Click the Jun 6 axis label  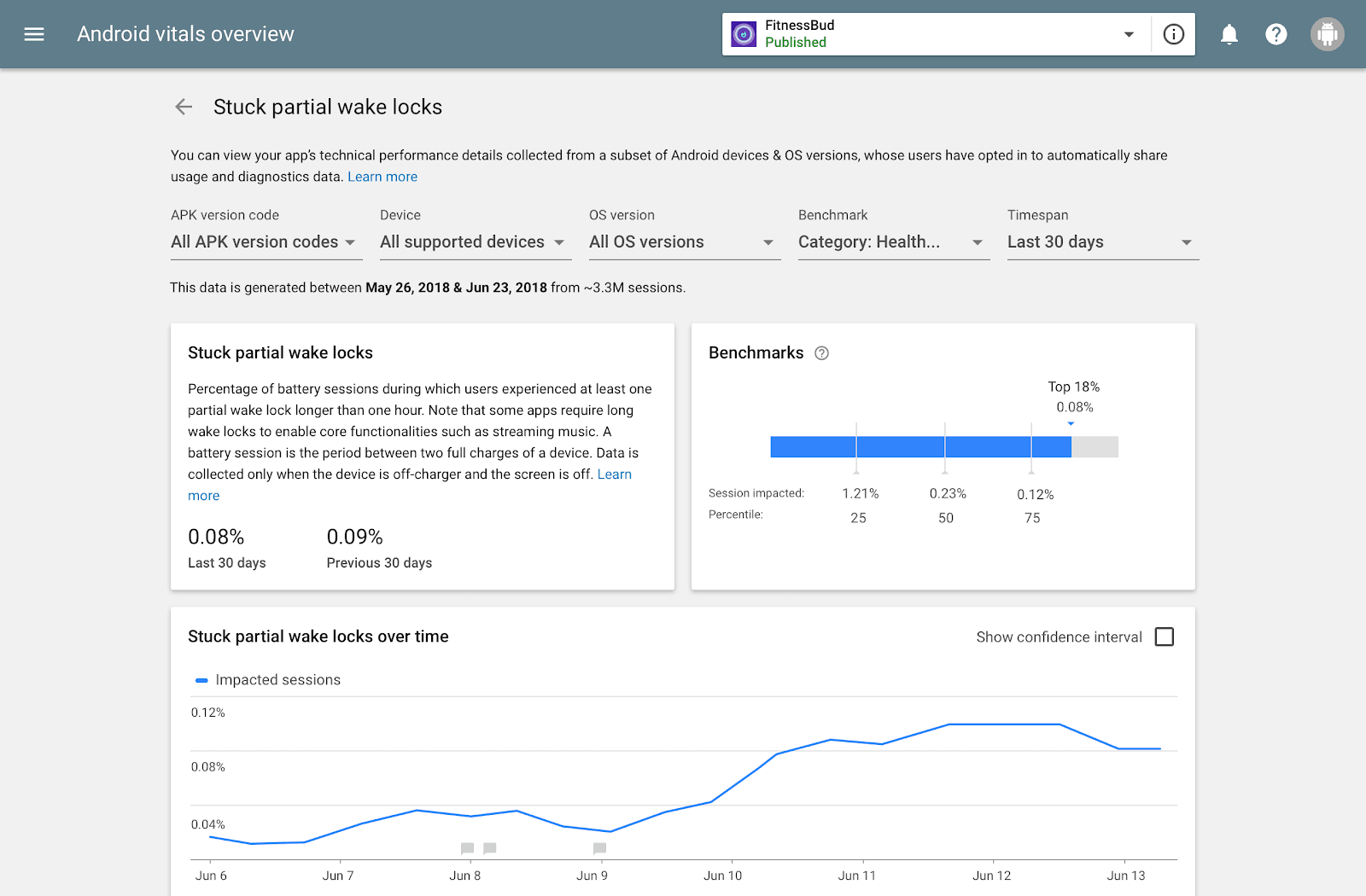click(x=211, y=876)
